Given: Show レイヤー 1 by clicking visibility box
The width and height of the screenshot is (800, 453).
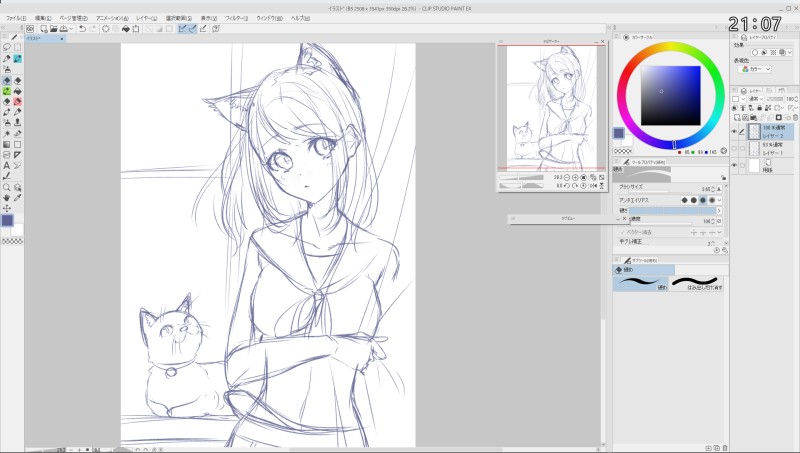Looking at the screenshot, I should tap(734, 149).
